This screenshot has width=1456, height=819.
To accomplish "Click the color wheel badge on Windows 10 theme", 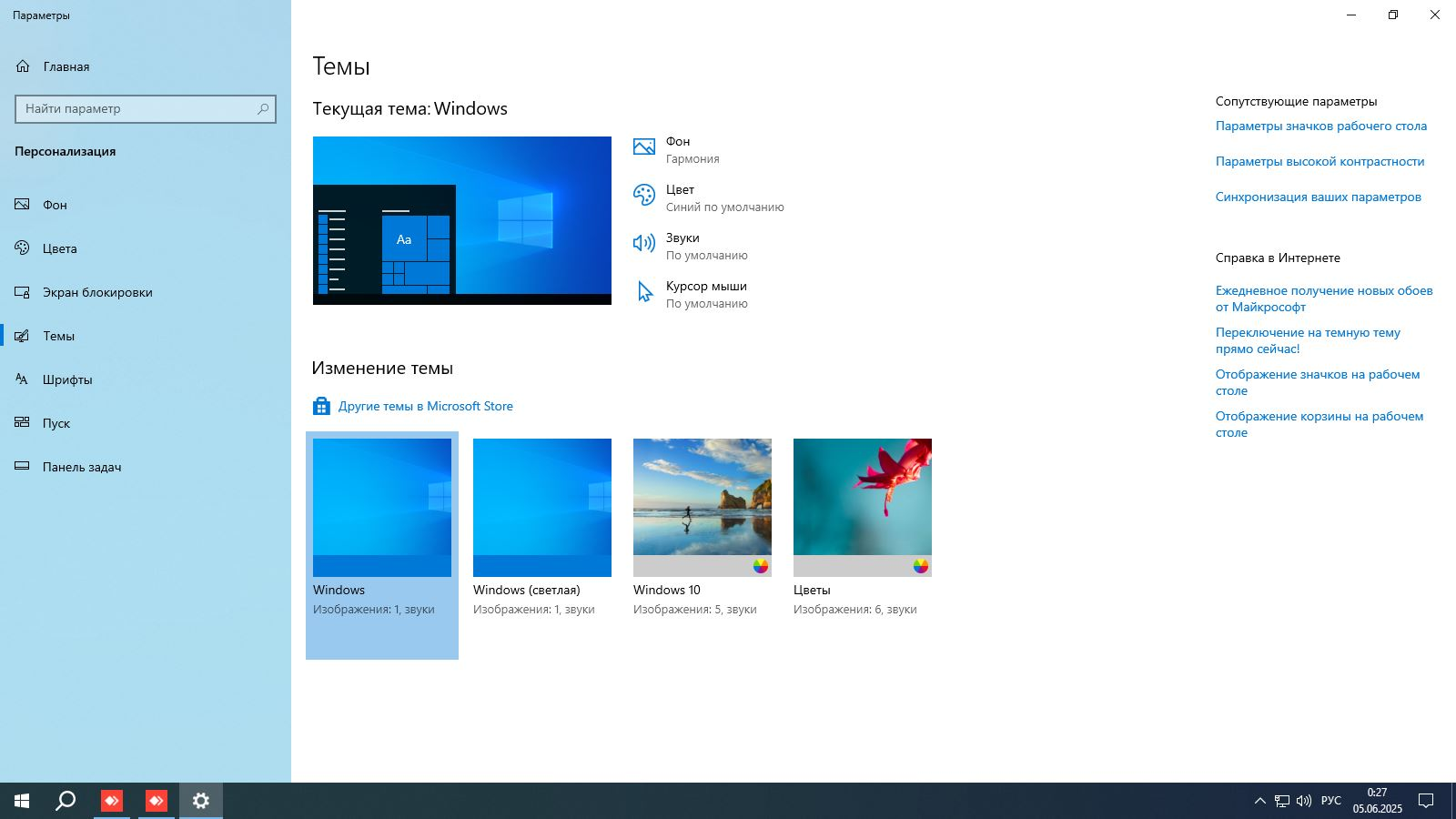I will click(x=761, y=566).
